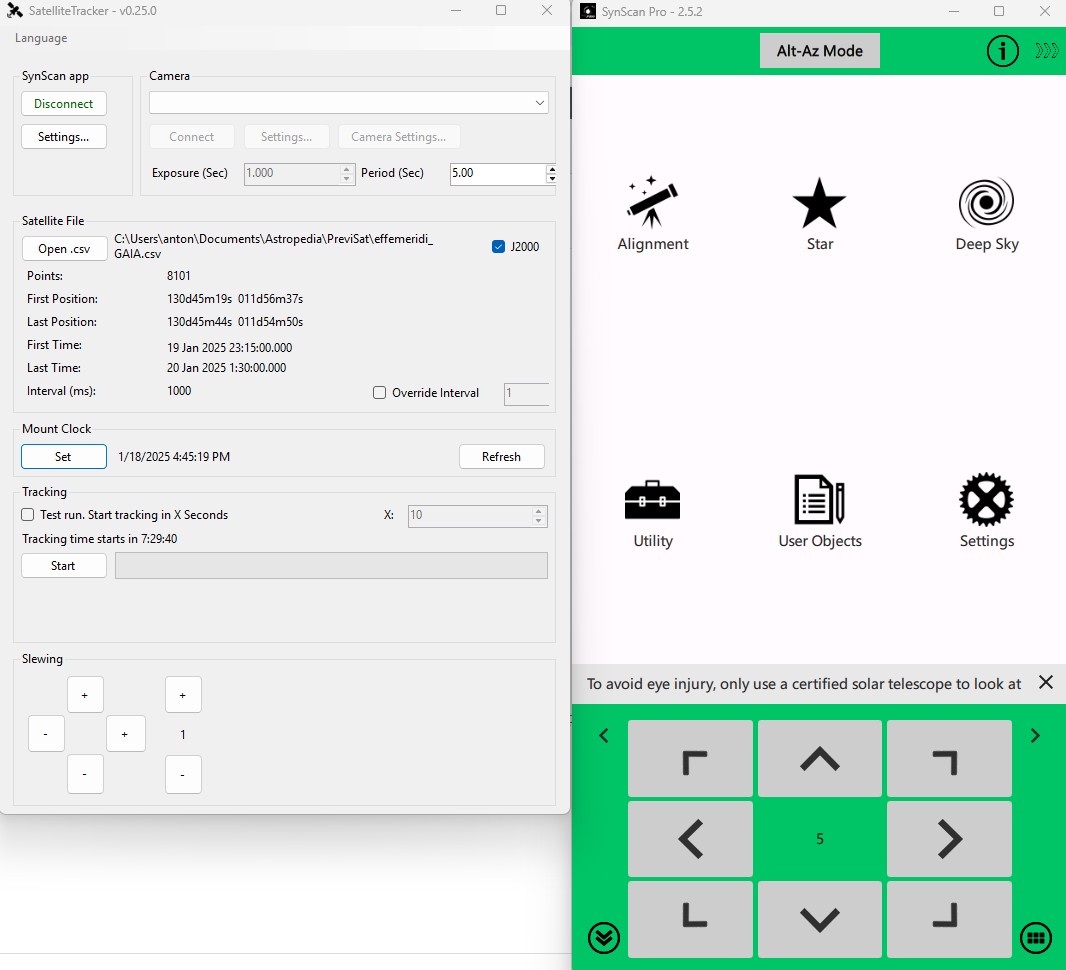The height and width of the screenshot is (970, 1066).
Task: Collapse slew pad with double-chevron circle icon
Action: click(604, 938)
